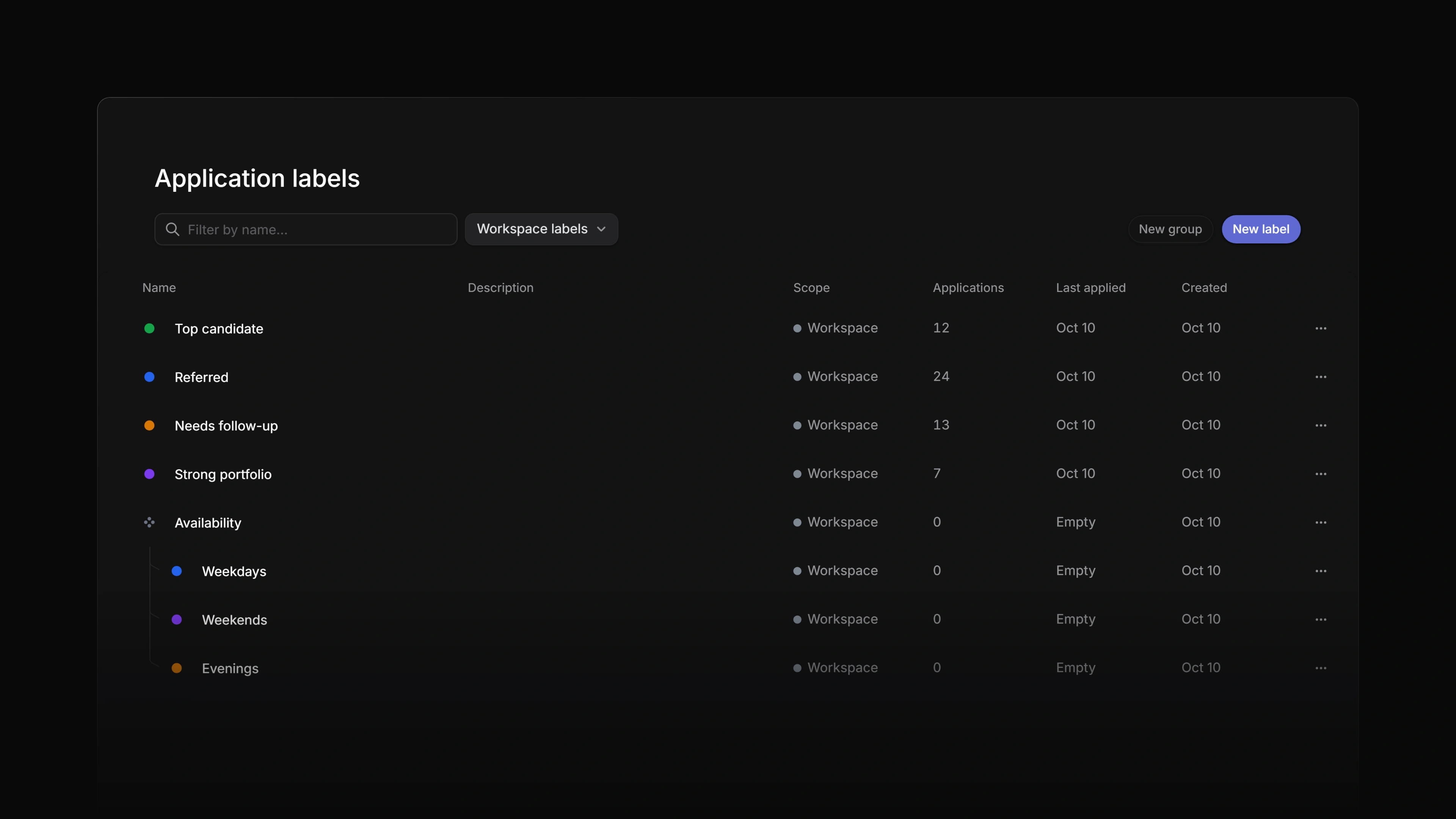
Task: Open more options for Weekends row
Action: [1320, 620]
